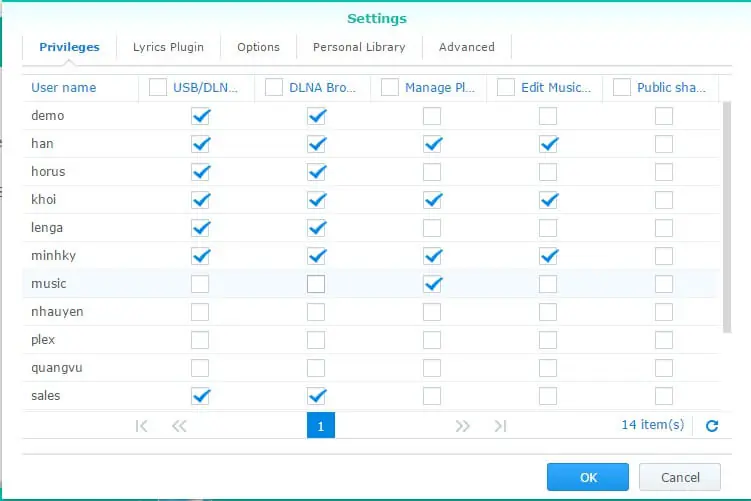Screen dimensions: 751x501
Task: Open the Personal Library tab
Action: 359,47
